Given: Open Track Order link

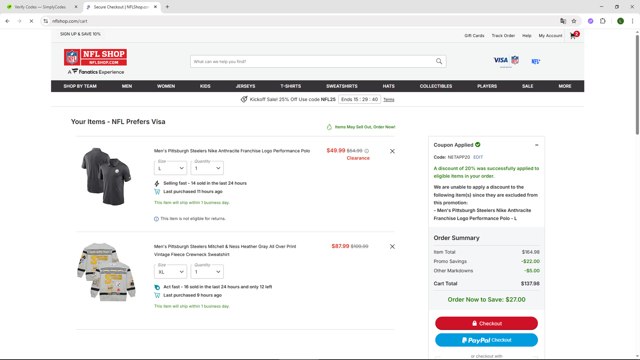Looking at the screenshot, I should pyautogui.click(x=503, y=36).
